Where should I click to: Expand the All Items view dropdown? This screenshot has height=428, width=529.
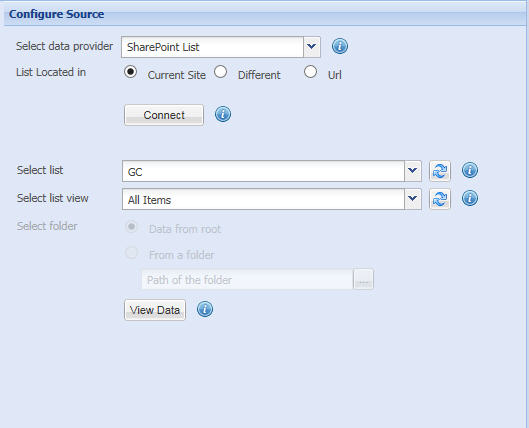(413, 199)
